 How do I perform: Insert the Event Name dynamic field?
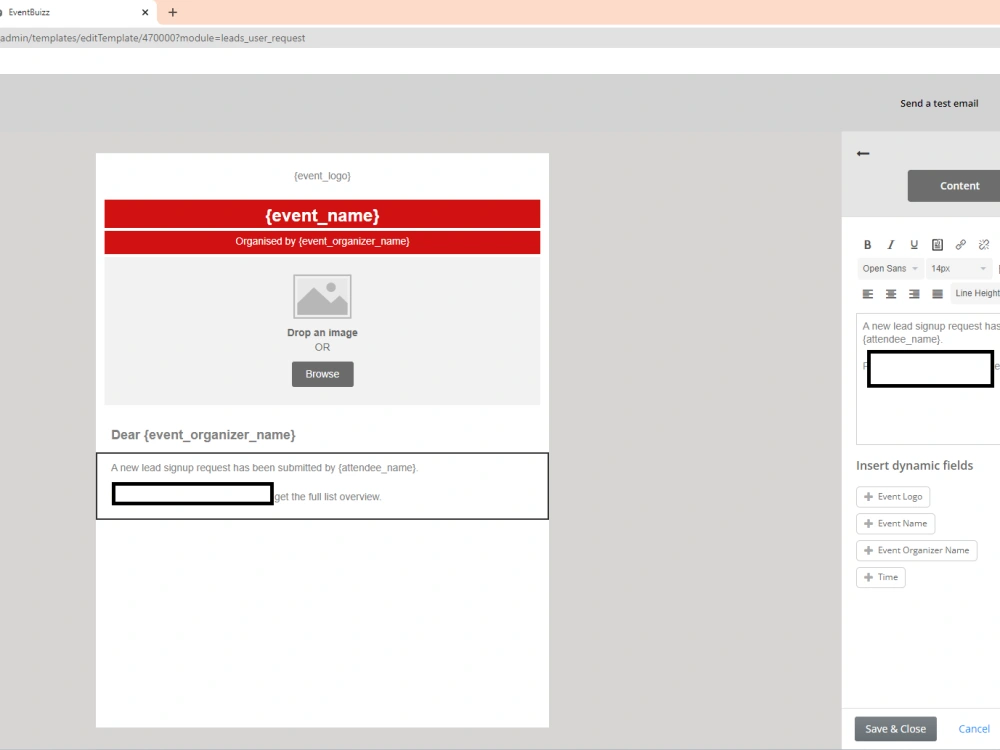point(895,524)
